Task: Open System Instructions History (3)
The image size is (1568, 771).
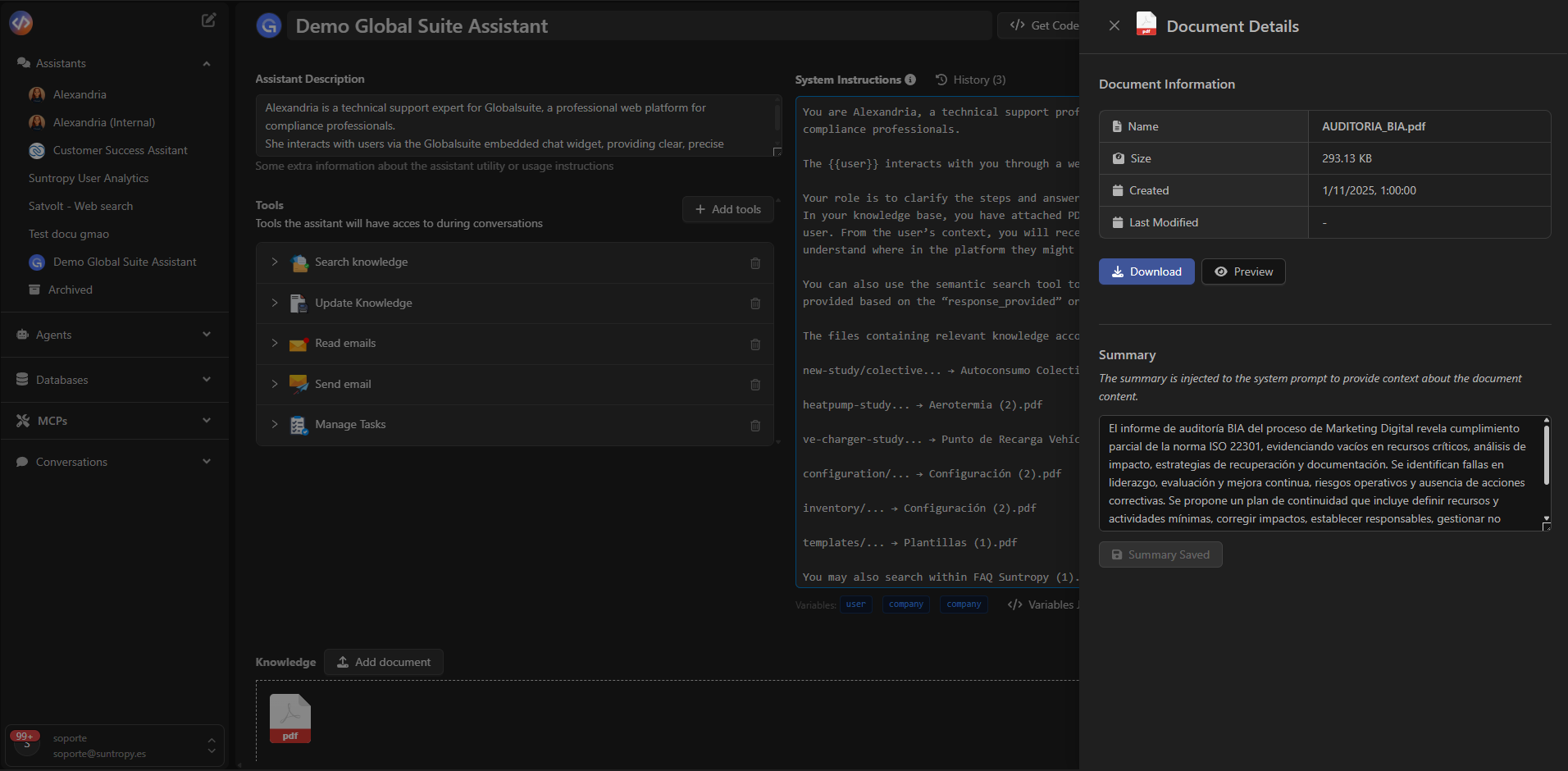Action: pos(971,80)
